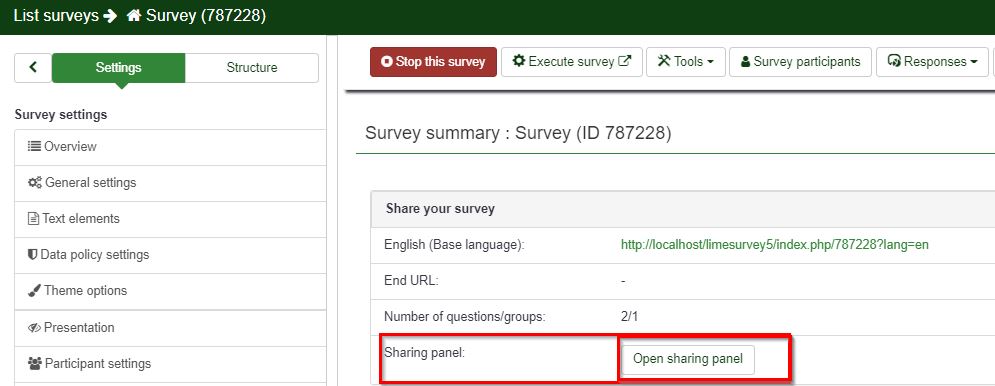The width and height of the screenshot is (995, 386).
Task: Click the icon on the Responses button
Action: click(894, 62)
